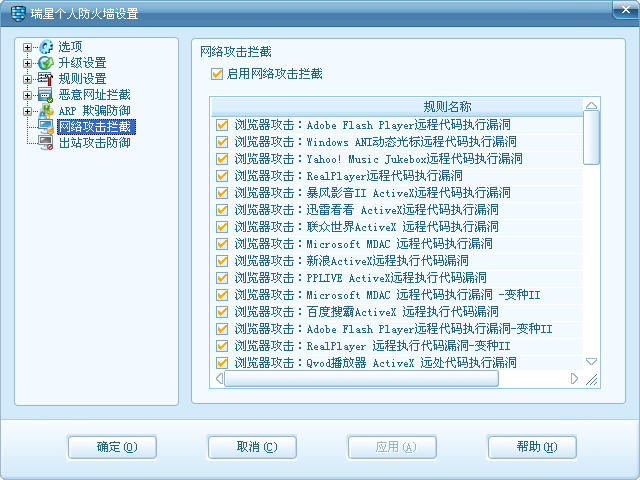The image size is (640, 480).
Task: Click the rule list scroll-up arrow
Action: click(x=591, y=105)
